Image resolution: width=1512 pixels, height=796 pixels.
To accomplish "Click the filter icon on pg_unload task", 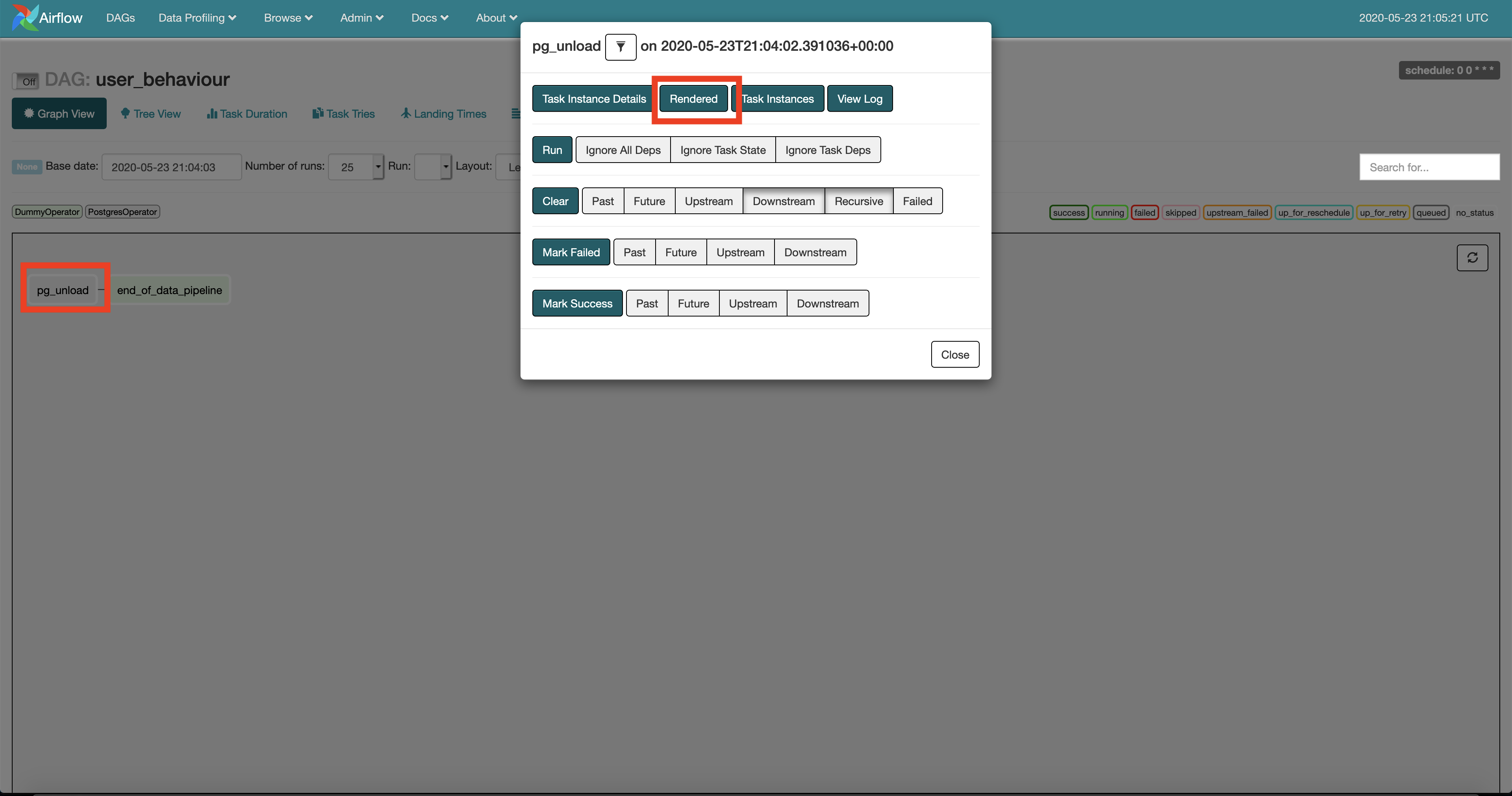I will 619,46.
